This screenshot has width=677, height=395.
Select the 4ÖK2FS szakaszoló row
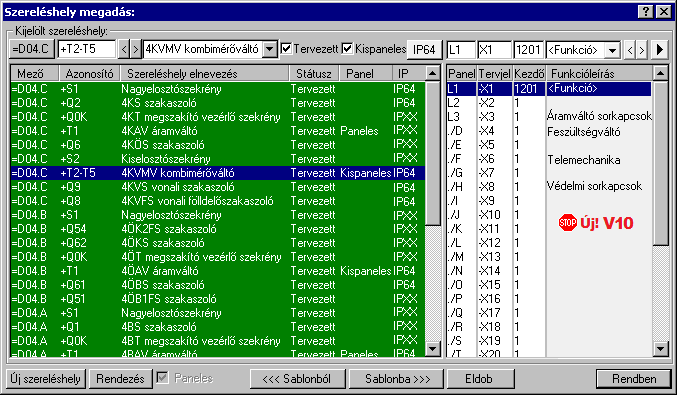point(218,229)
